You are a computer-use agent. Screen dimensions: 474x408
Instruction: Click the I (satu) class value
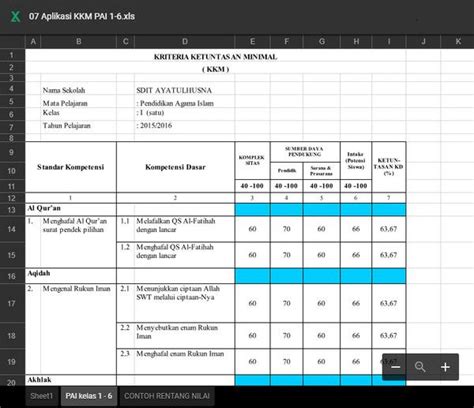coord(150,113)
